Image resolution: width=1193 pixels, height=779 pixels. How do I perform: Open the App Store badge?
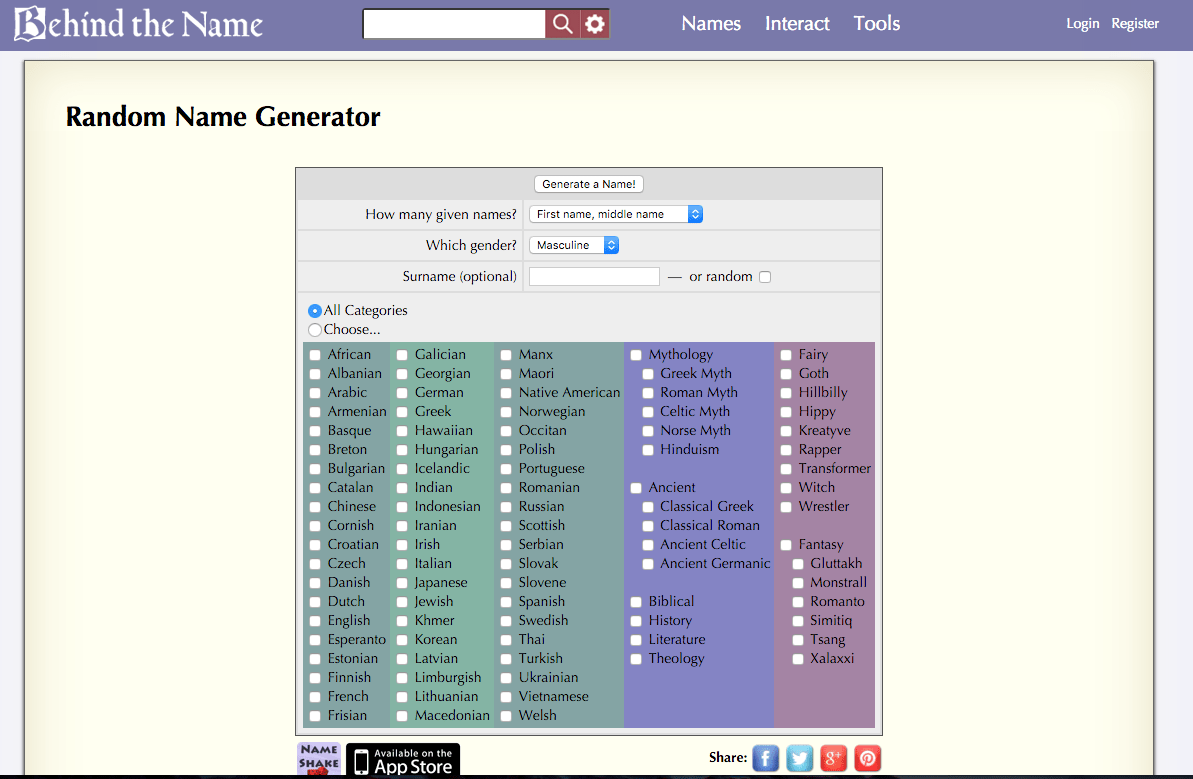click(403, 759)
